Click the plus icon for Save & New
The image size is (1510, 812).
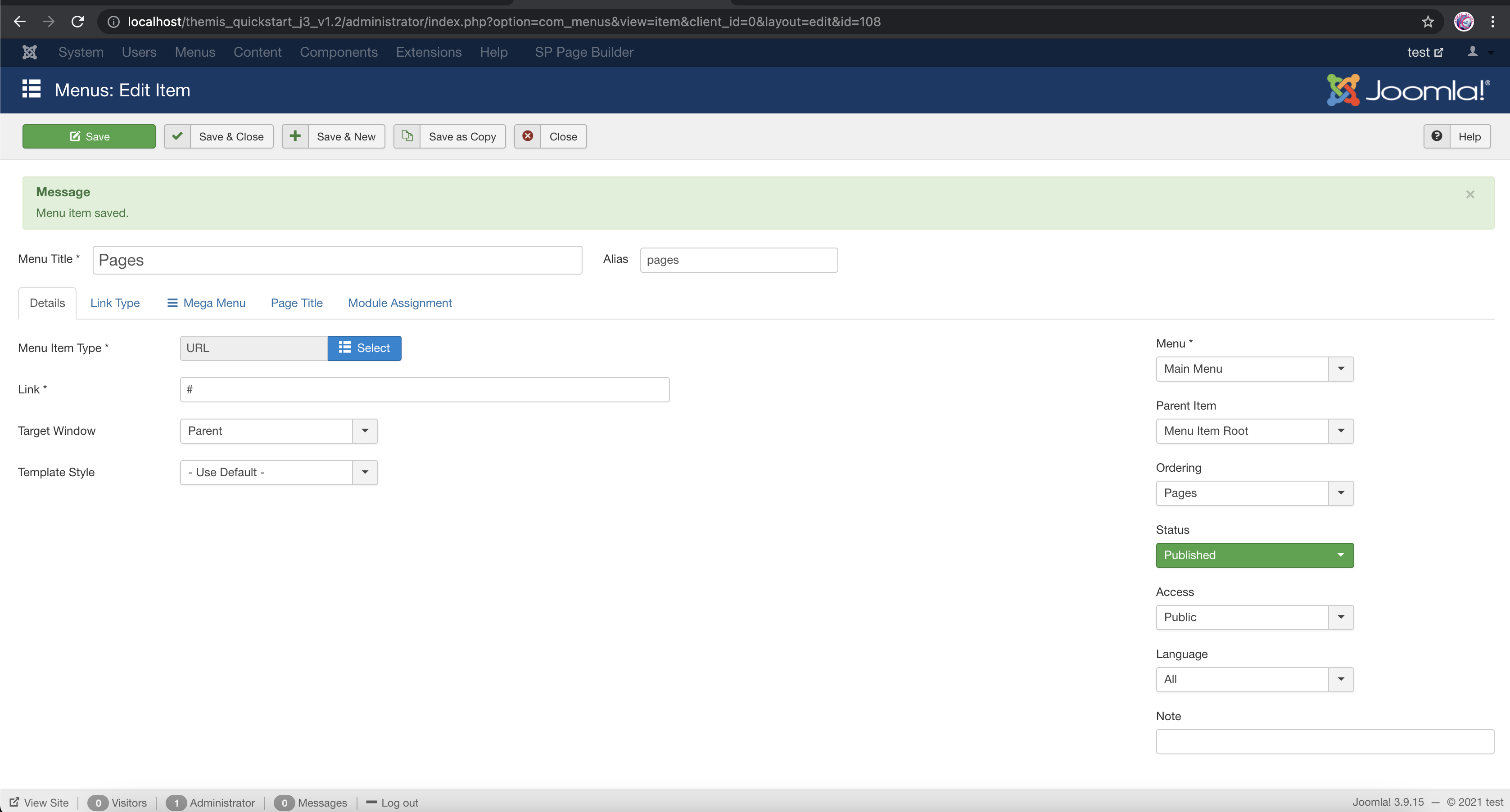[295, 136]
